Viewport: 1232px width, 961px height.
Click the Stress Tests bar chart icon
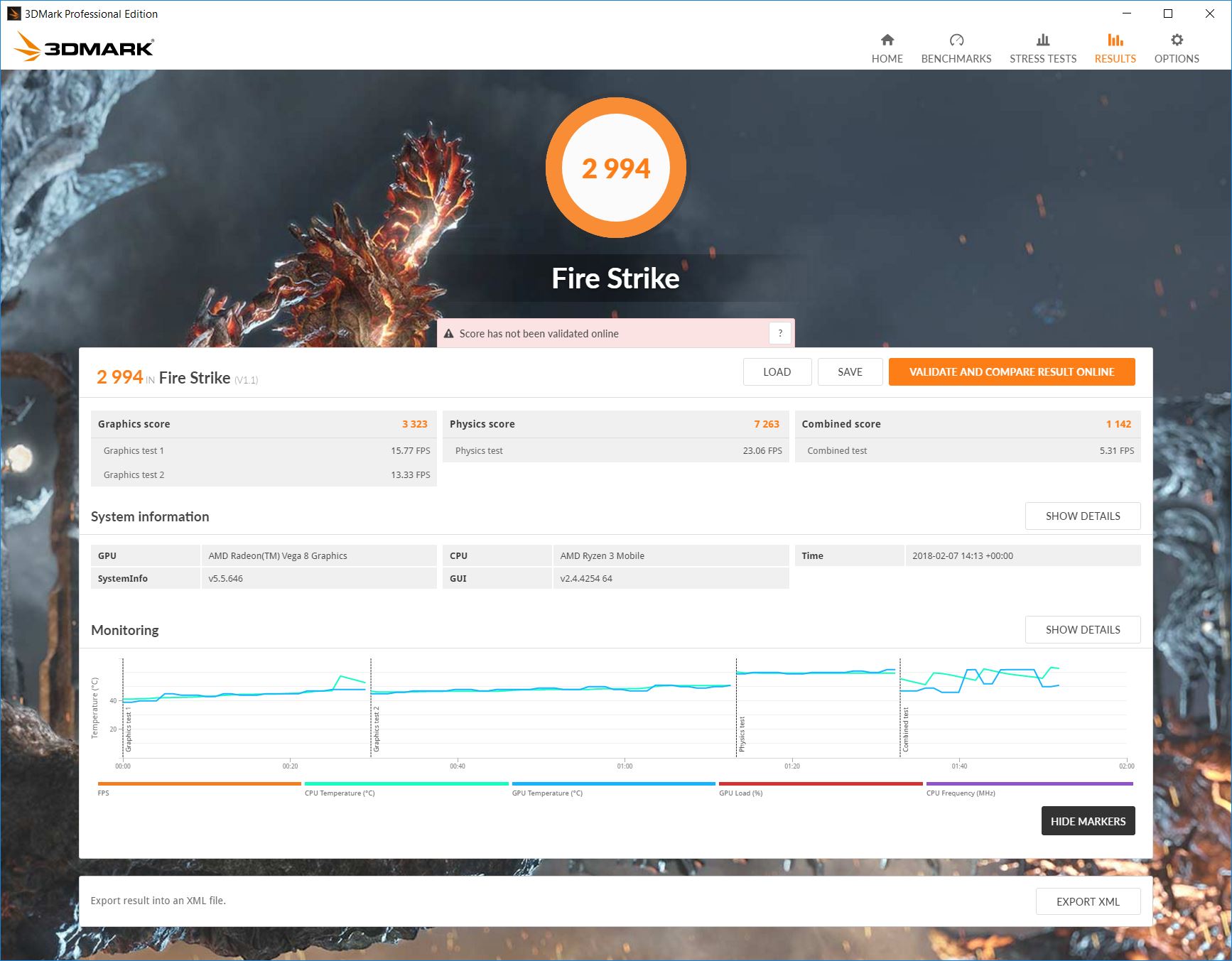[1042, 40]
